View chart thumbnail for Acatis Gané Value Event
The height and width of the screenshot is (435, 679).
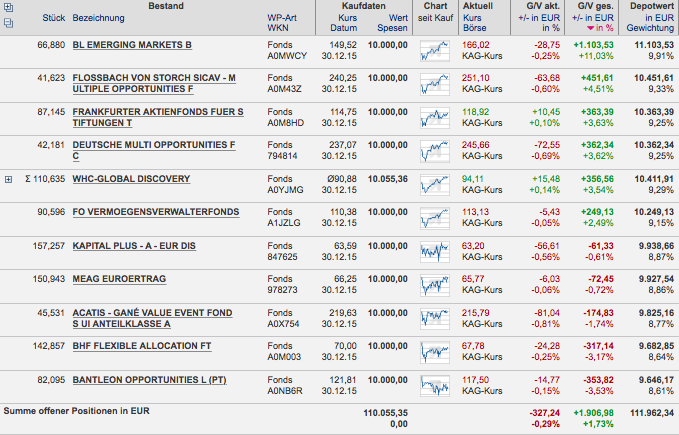click(435, 319)
